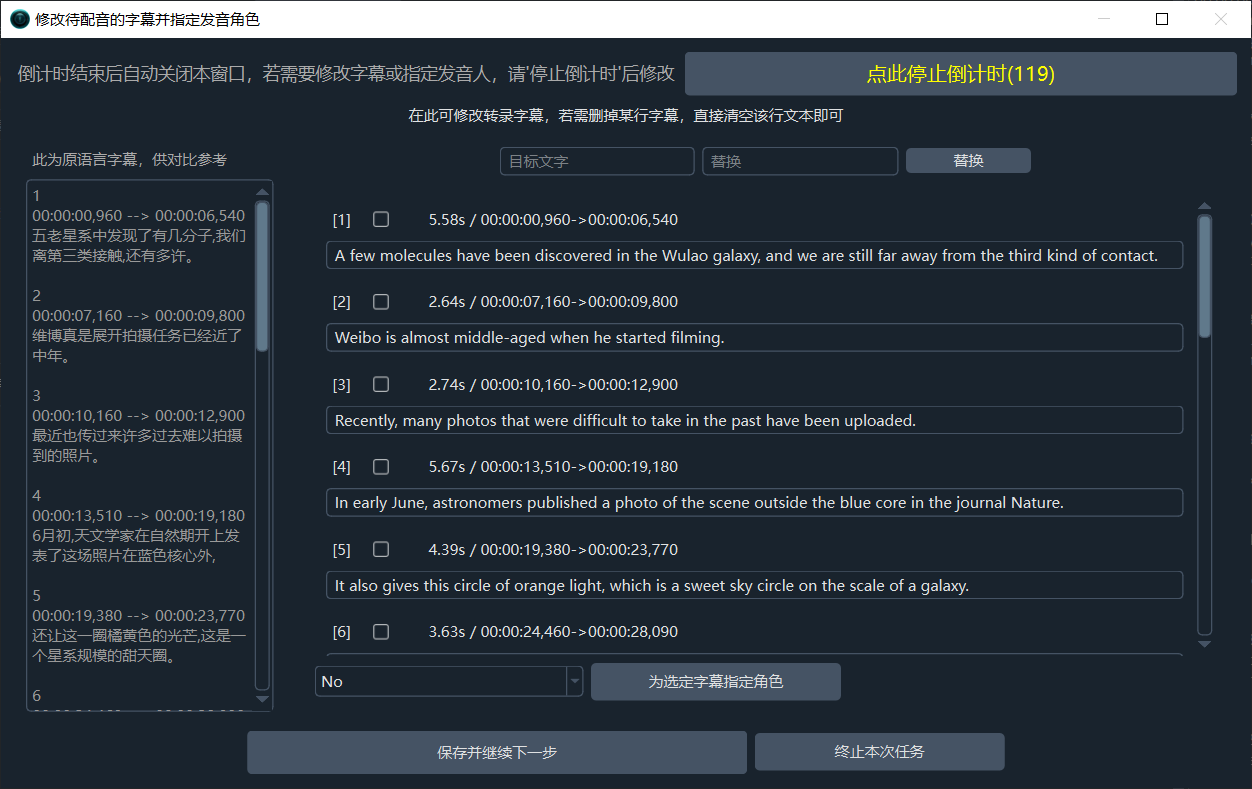Click the scroll-down arrow of subtitle list
Viewport: 1252px width, 789px height.
pyautogui.click(x=1204, y=644)
